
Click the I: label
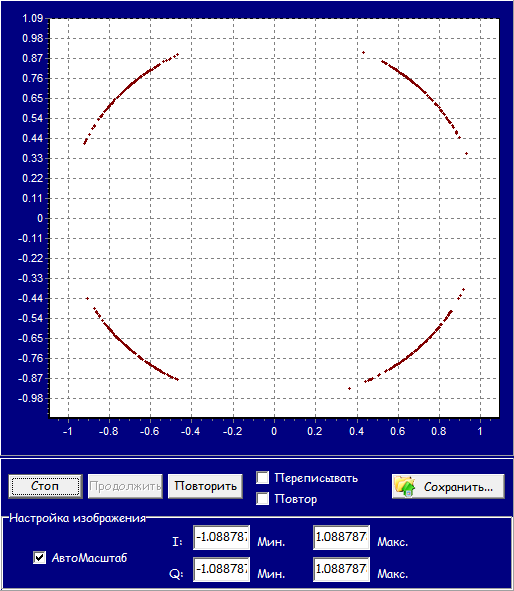177,542
